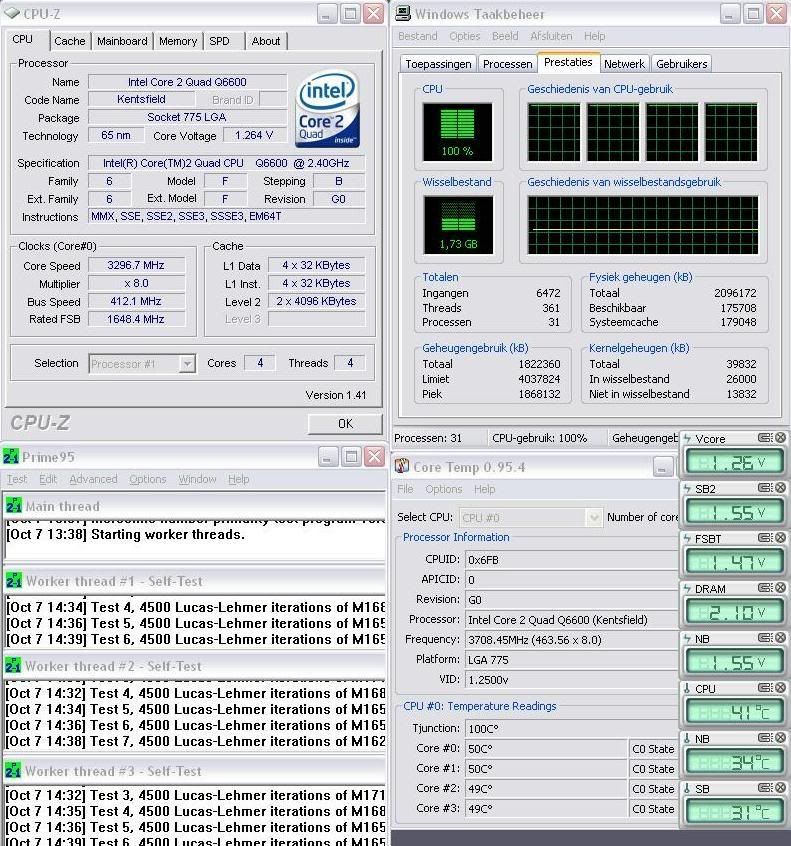Open the Bestand menu in Taakbeheer
The height and width of the screenshot is (846, 791).
418,36
